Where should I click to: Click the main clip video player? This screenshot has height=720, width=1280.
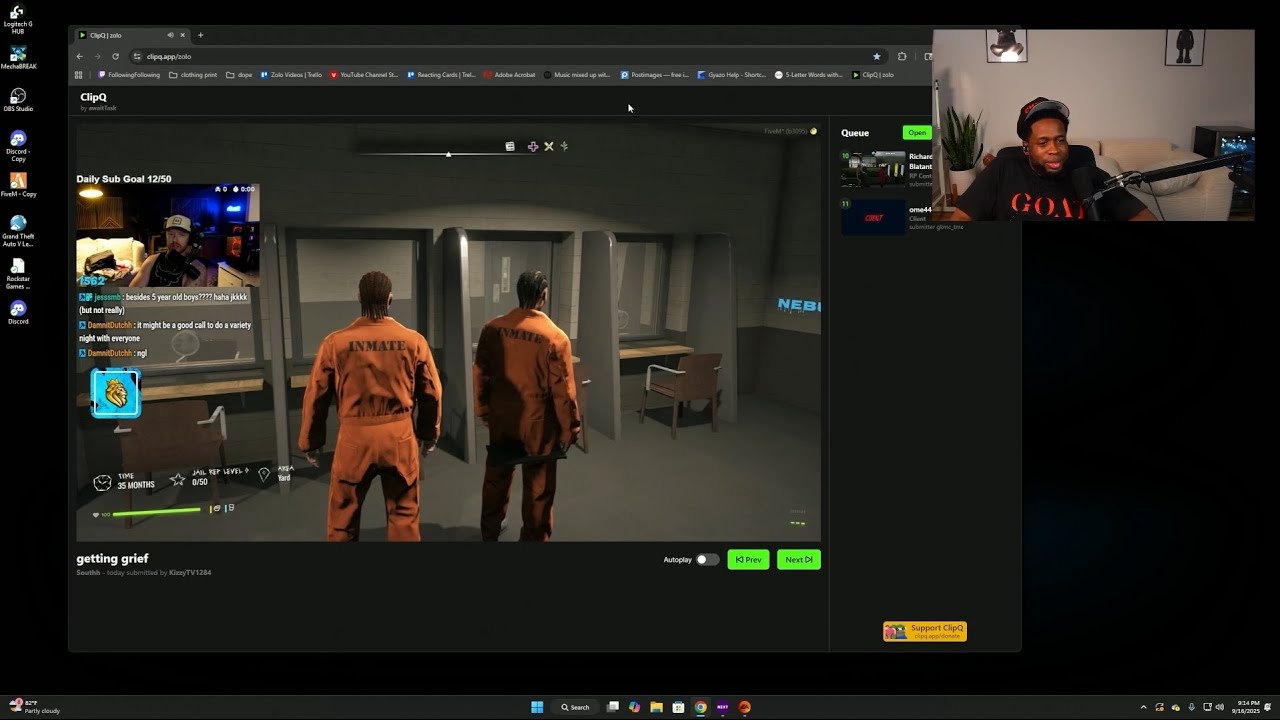[448, 332]
